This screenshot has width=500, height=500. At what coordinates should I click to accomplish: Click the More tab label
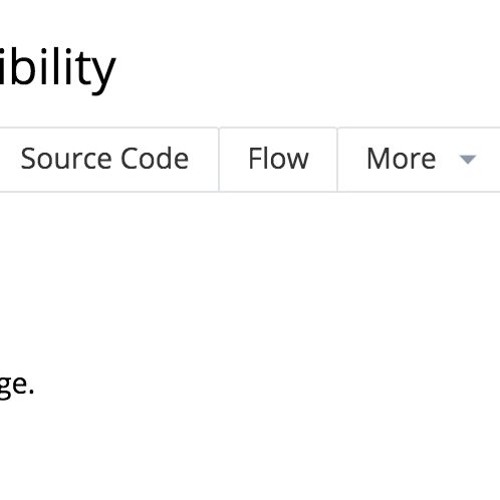click(x=401, y=159)
